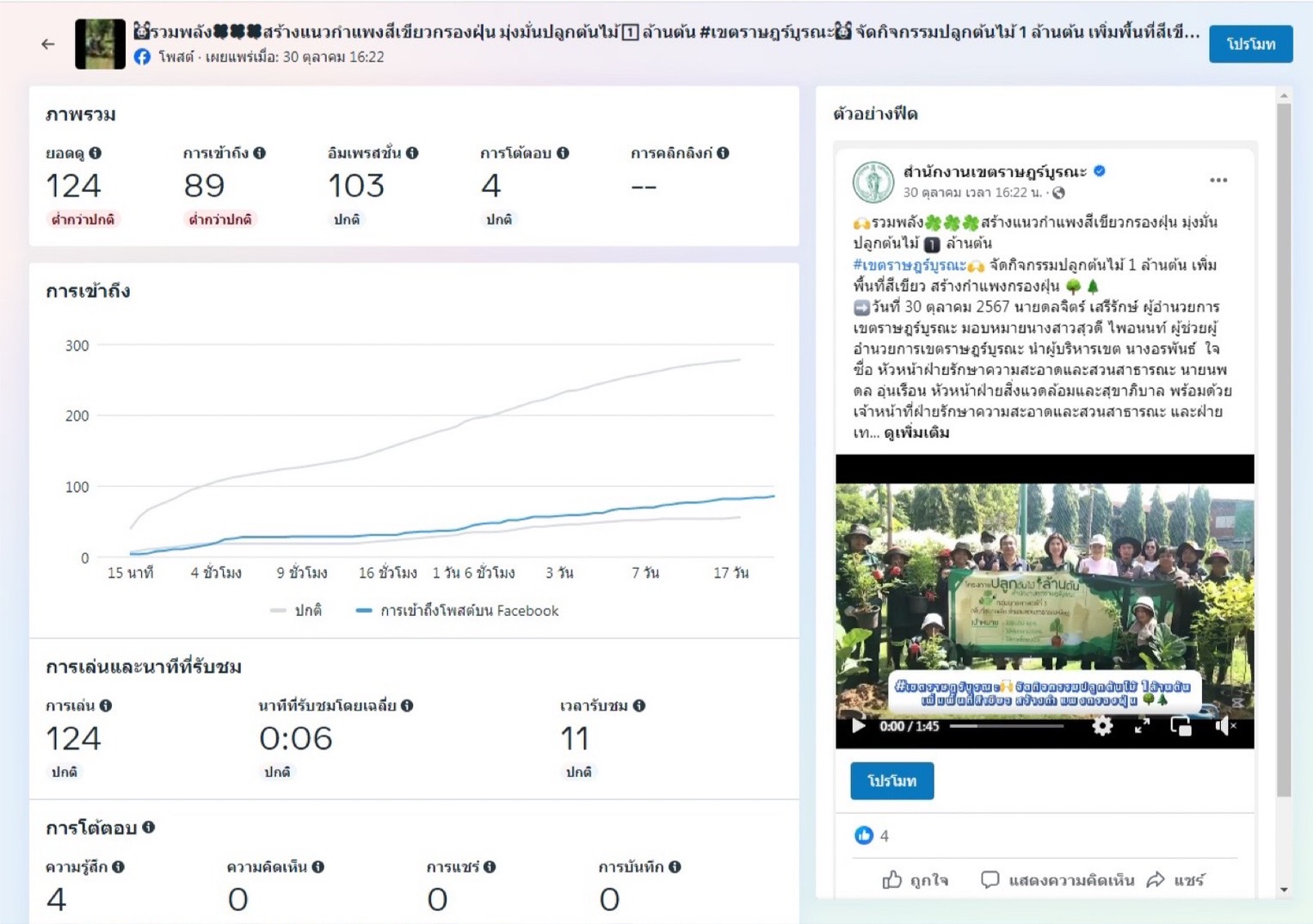
Task: Open the #เขตราษฎร์บูรณะ hashtag link
Action: (x=909, y=265)
